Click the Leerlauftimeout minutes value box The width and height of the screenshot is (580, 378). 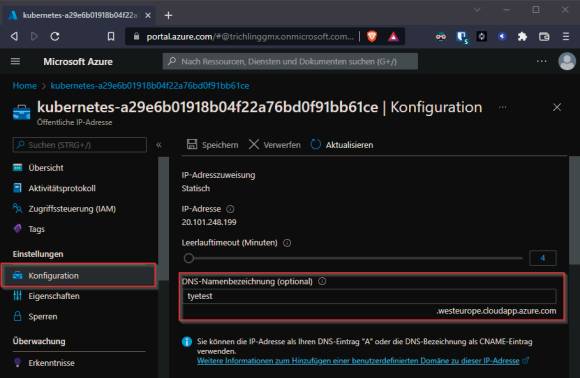543,258
